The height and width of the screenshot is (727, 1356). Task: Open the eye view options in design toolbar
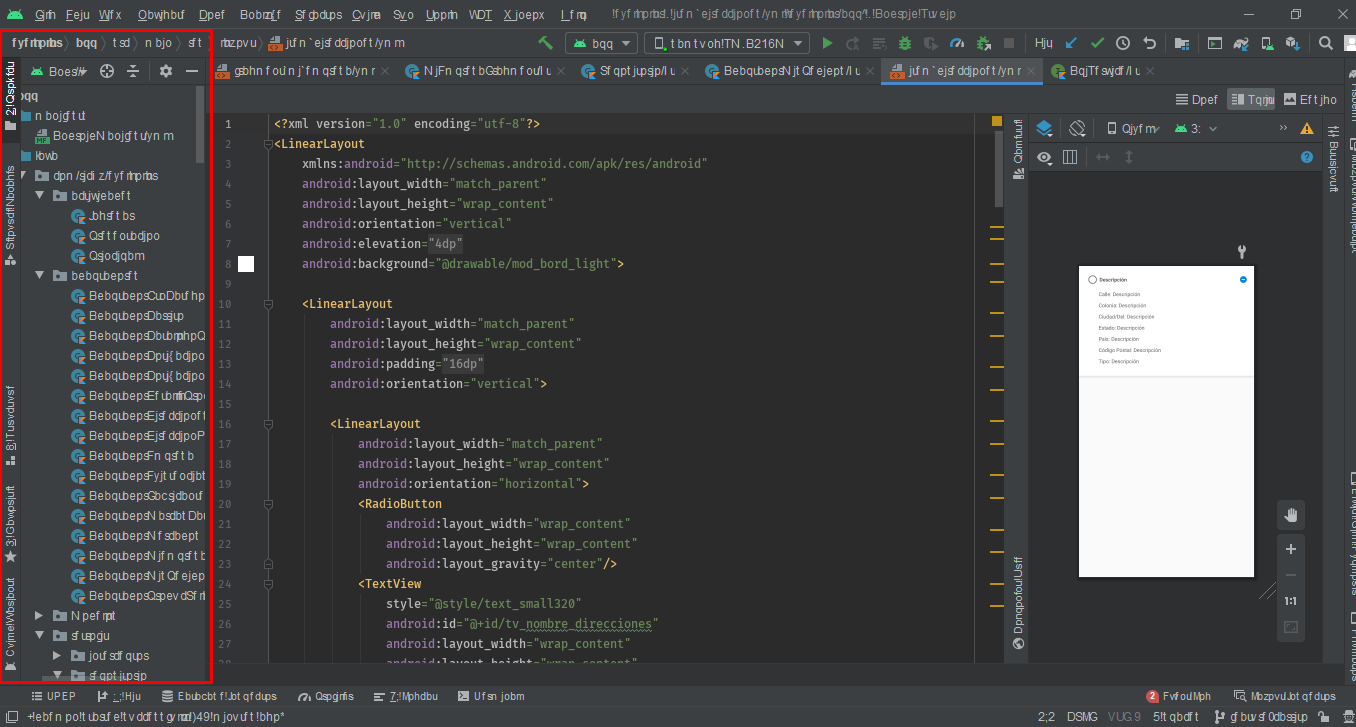pyautogui.click(x=1044, y=157)
